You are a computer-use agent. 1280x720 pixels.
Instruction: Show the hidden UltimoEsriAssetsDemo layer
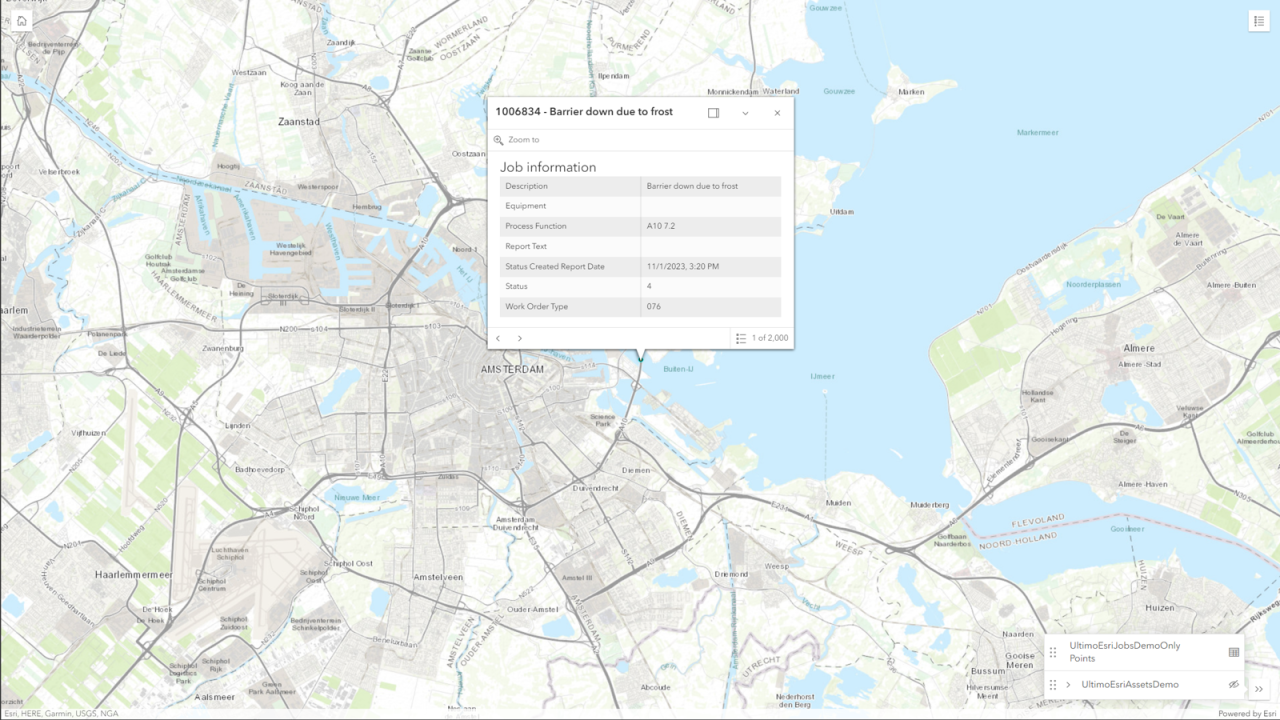point(1233,685)
